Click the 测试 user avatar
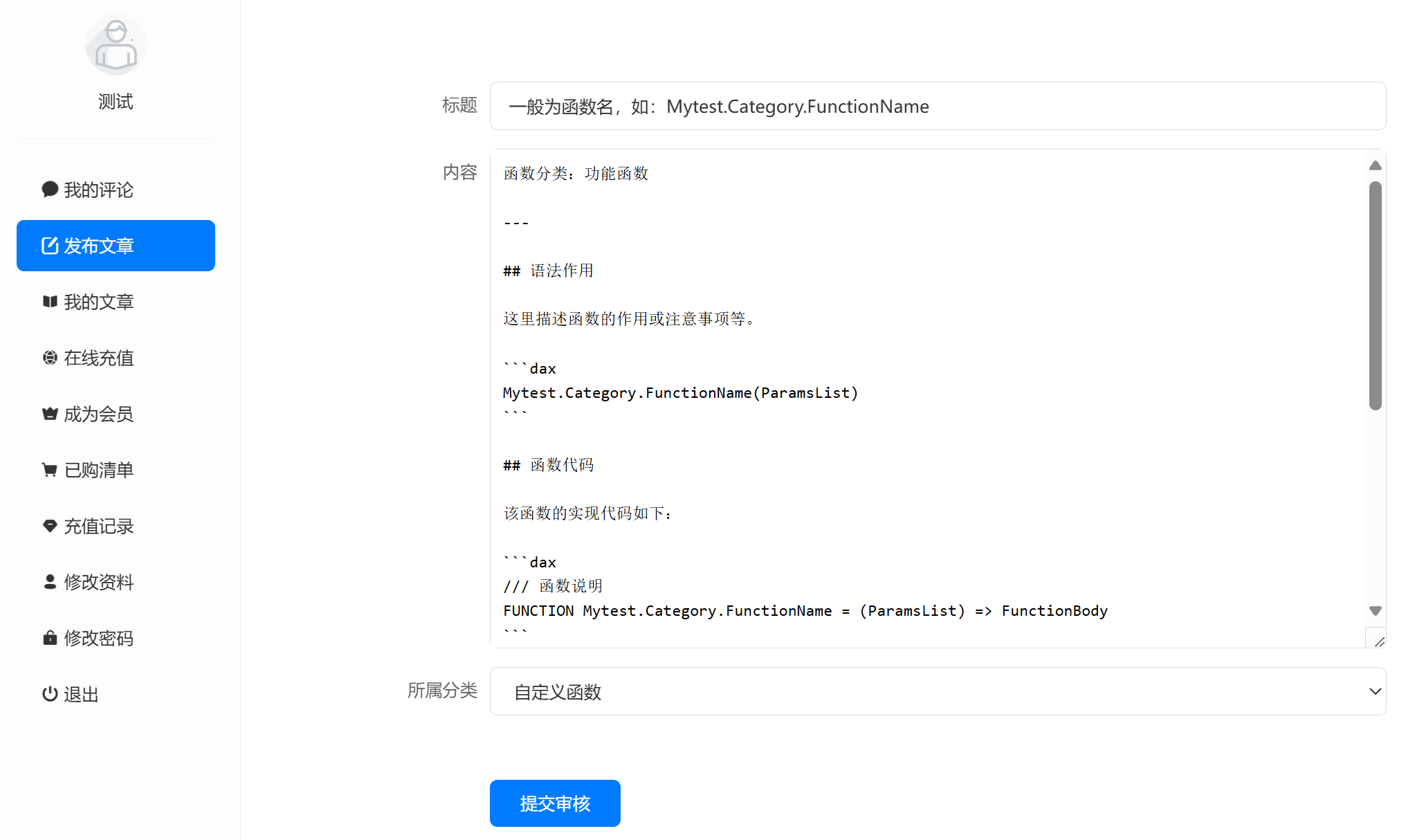The image size is (1415, 840). (x=116, y=45)
